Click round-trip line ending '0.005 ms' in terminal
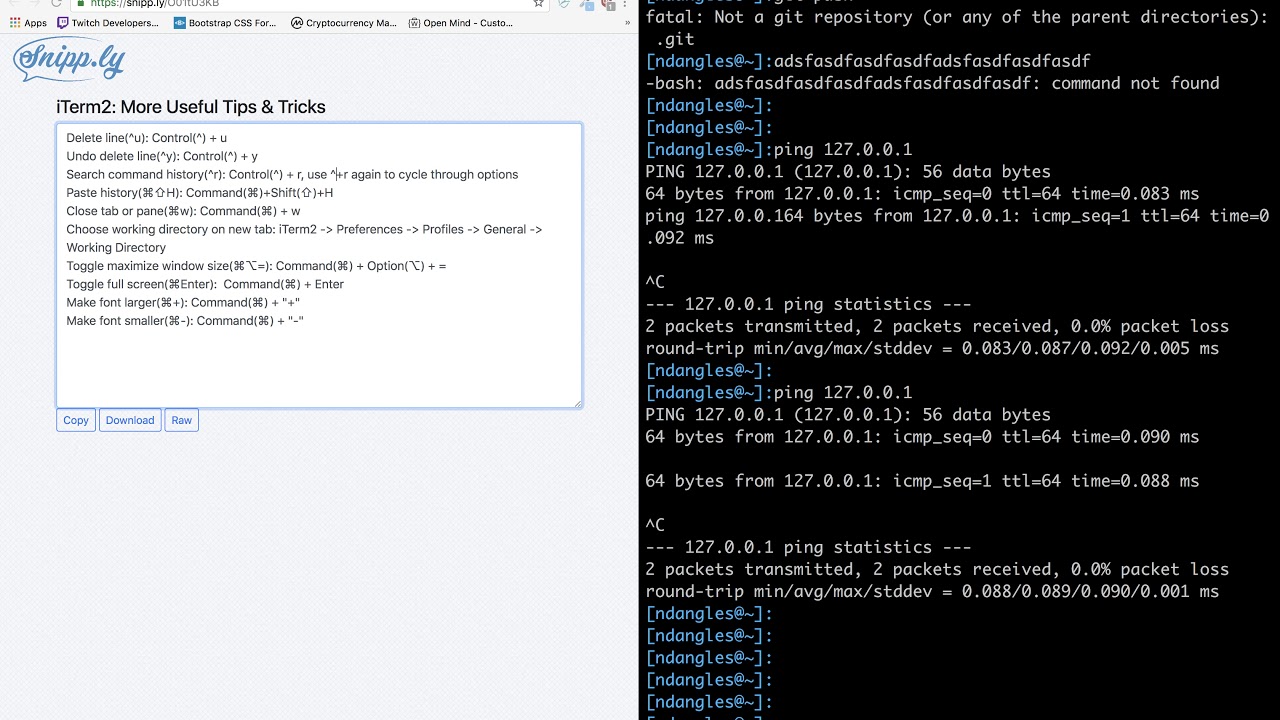Image resolution: width=1280 pixels, height=720 pixels. [x=932, y=348]
